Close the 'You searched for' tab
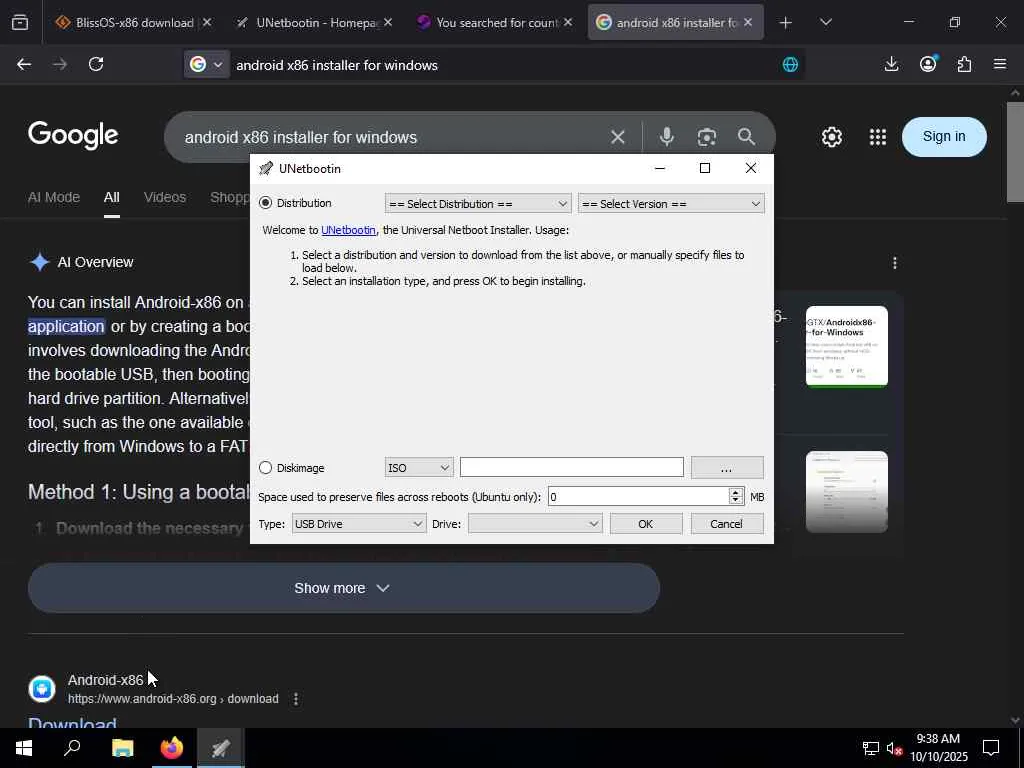Image resolution: width=1024 pixels, height=768 pixels. tap(568, 22)
